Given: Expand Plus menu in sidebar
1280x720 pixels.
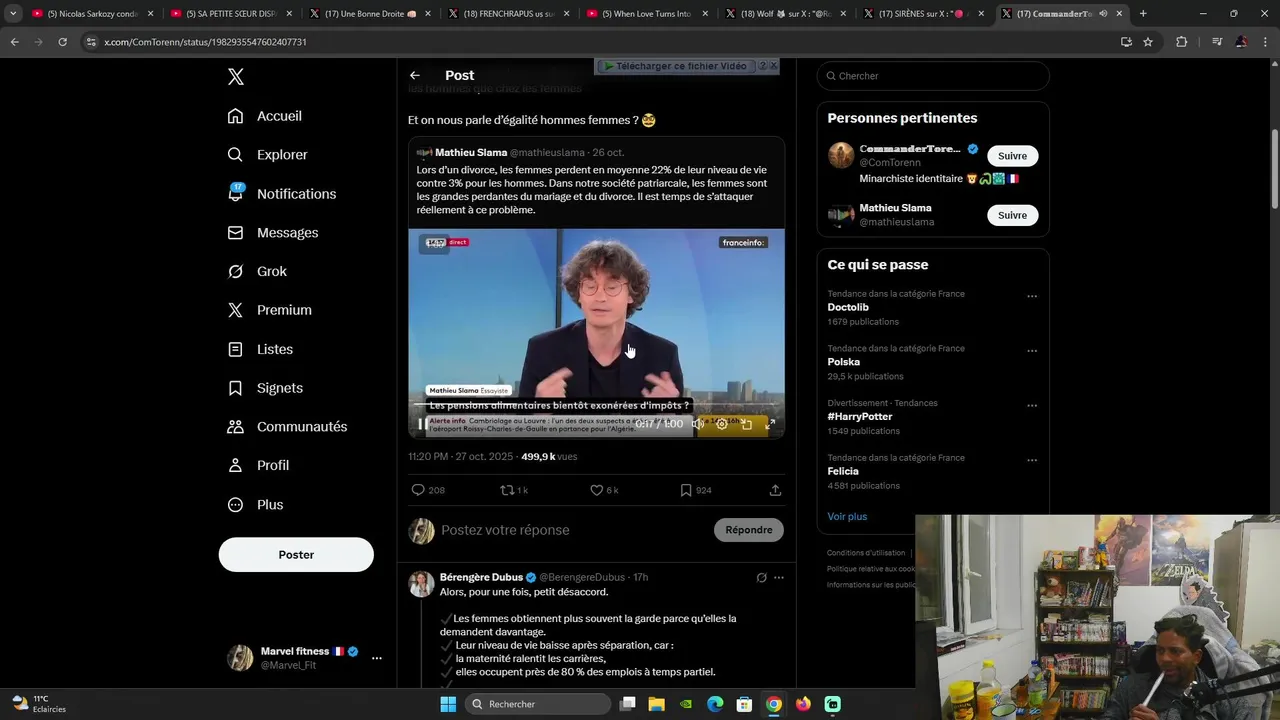Looking at the screenshot, I should 255,505.
